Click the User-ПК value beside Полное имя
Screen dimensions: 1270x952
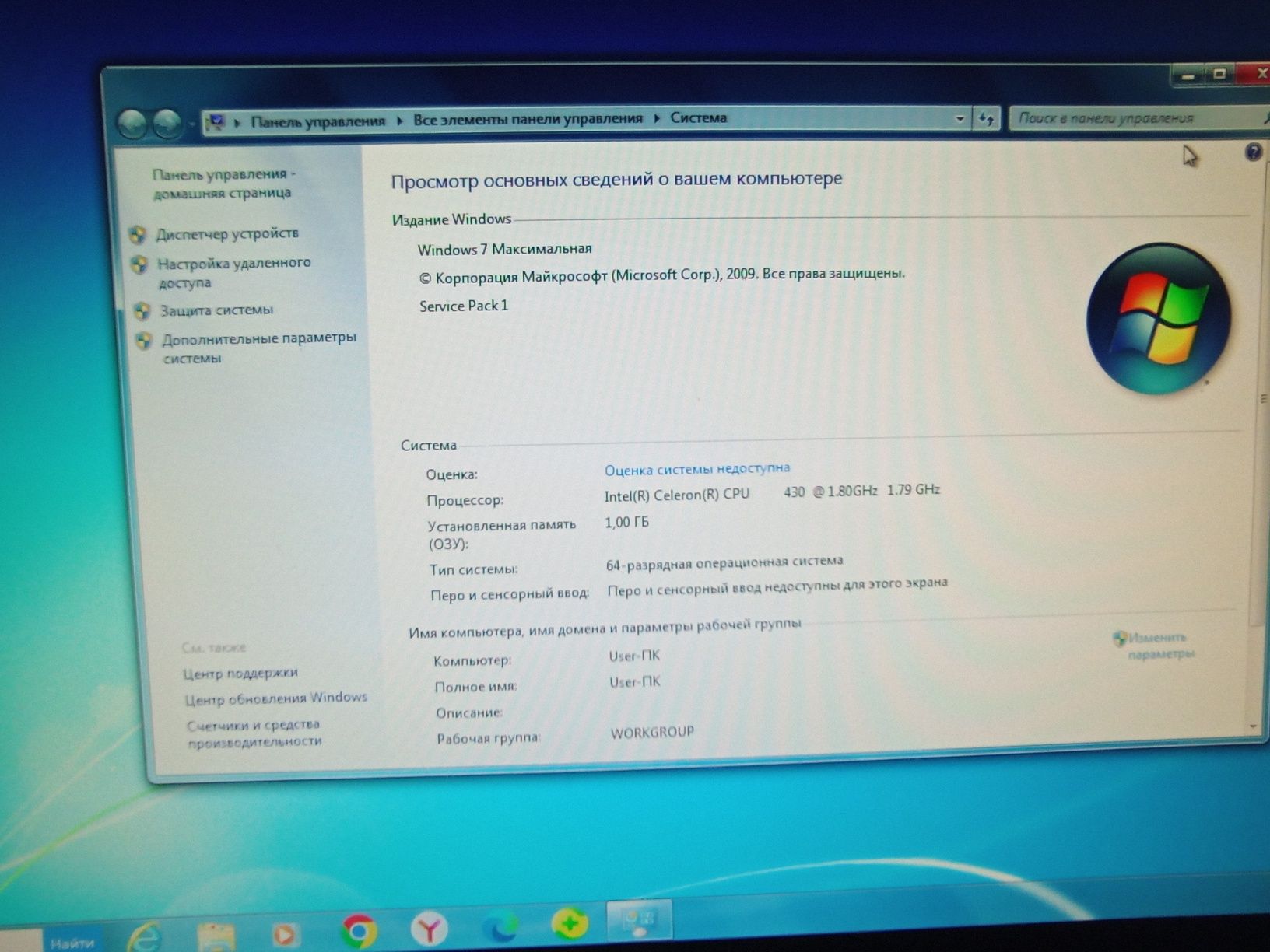[634, 682]
